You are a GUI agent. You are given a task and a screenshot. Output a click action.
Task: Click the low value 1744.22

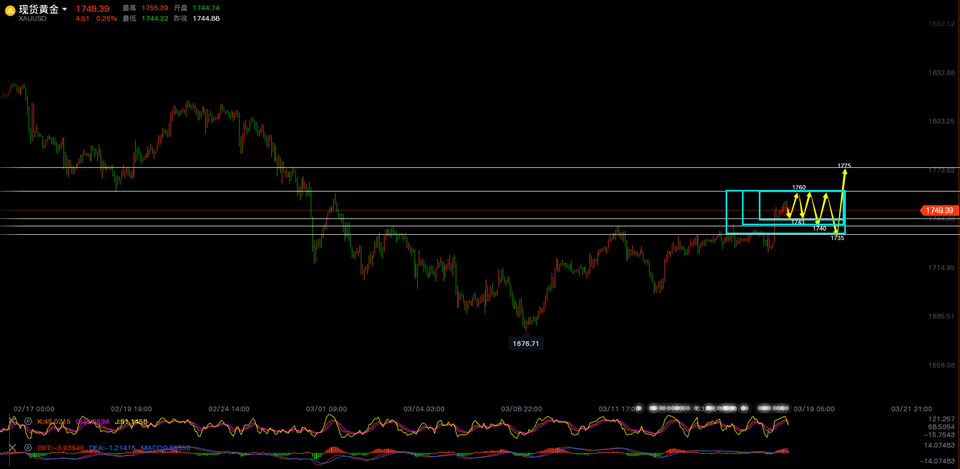point(154,18)
